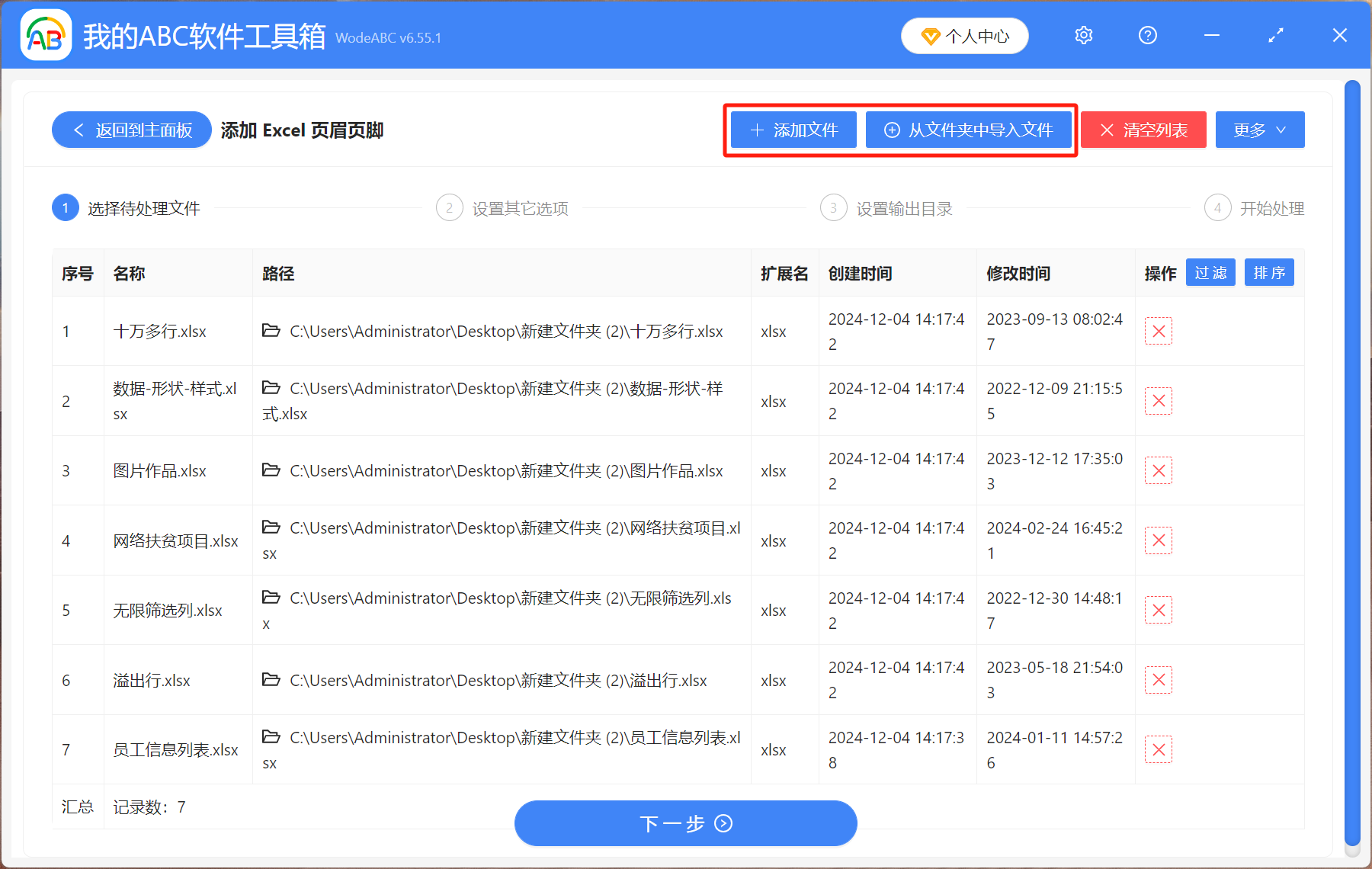The height and width of the screenshot is (869, 1372).
Task: Click the 添加文件 button
Action: coord(793,130)
